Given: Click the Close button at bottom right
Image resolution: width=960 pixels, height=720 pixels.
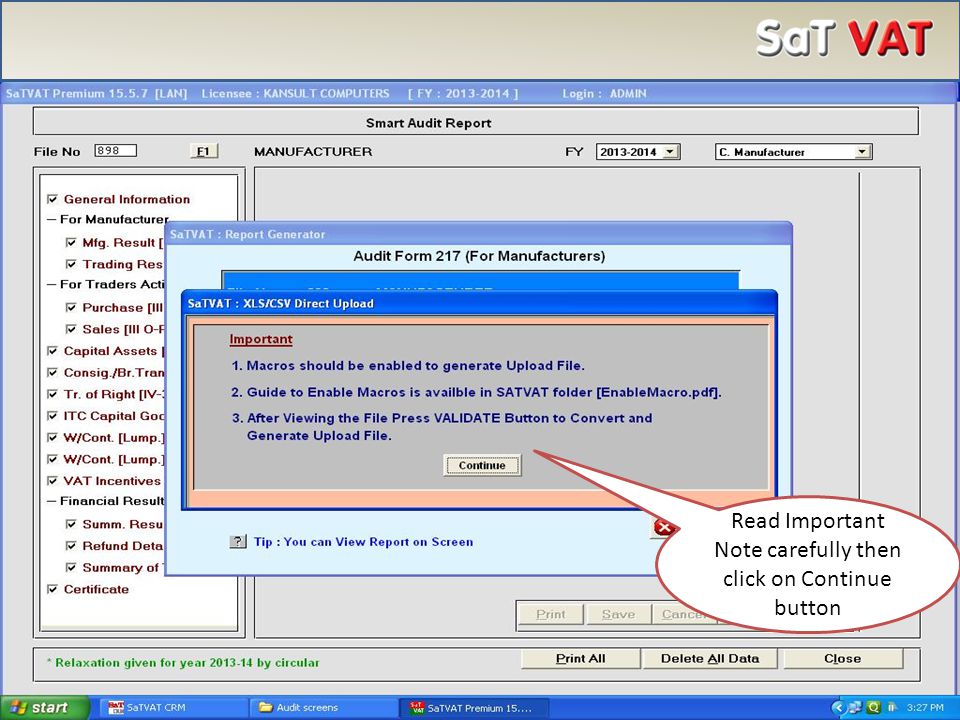Looking at the screenshot, I should [842, 659].
